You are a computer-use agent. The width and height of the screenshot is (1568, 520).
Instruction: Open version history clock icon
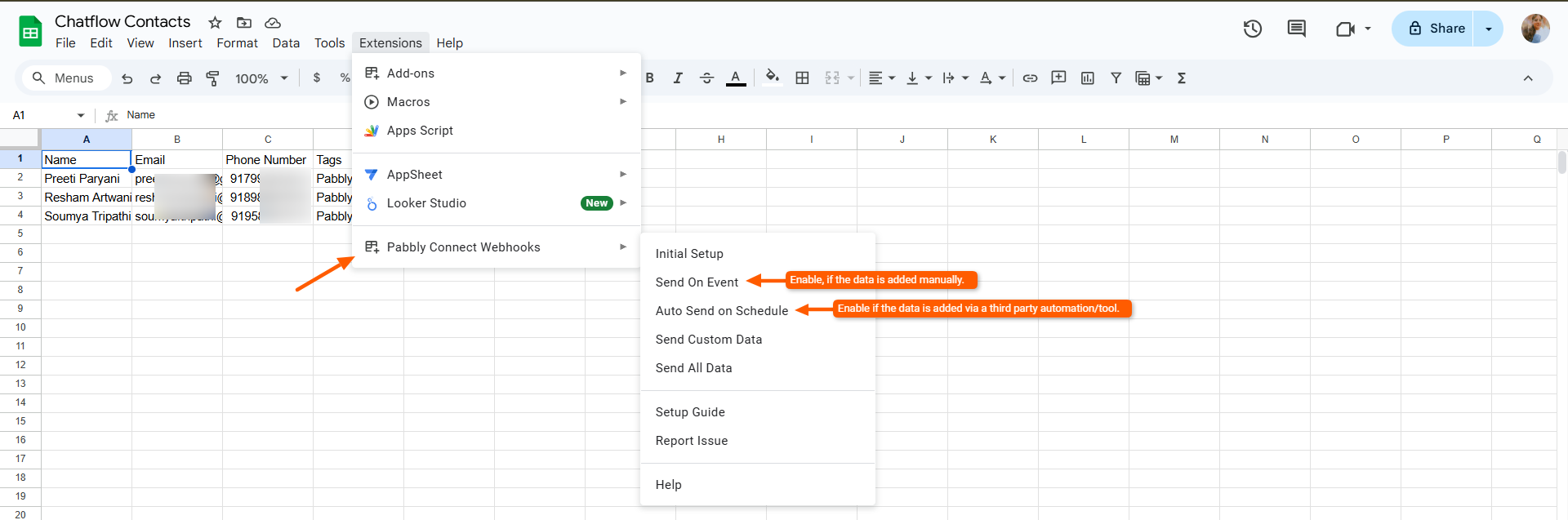coord(1253,29)
